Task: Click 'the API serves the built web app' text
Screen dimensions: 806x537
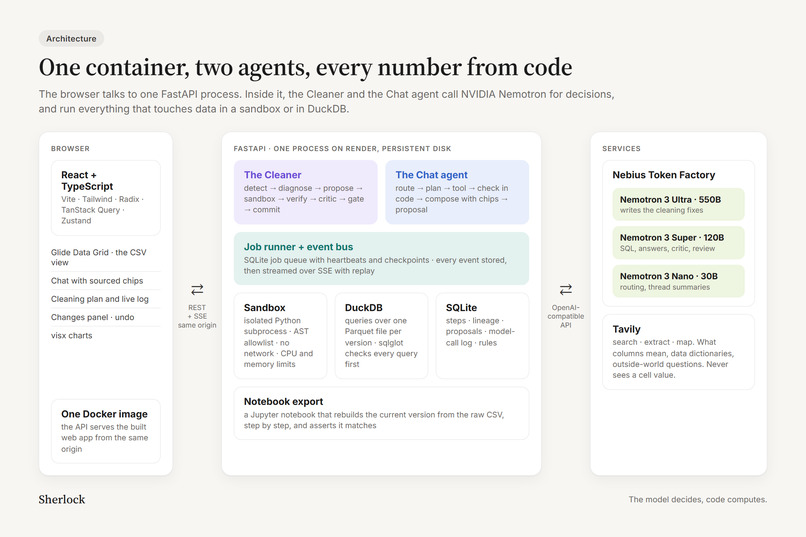Action: coord(104,438)
